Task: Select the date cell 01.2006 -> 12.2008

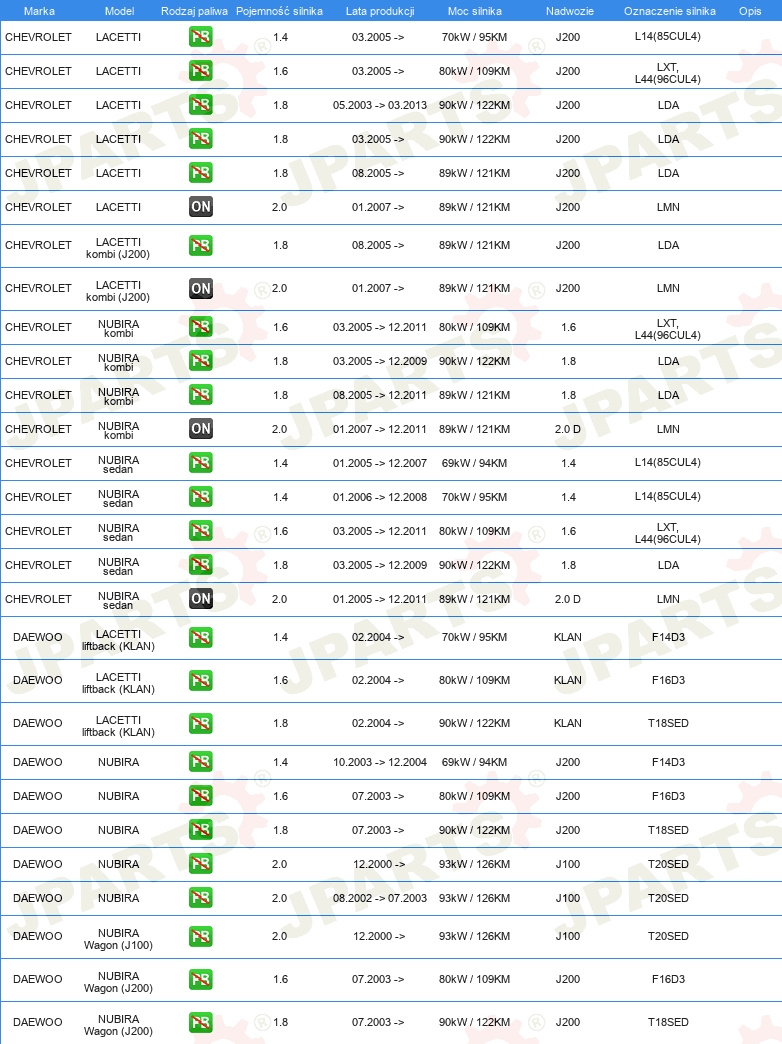Action: pos(380,497)
